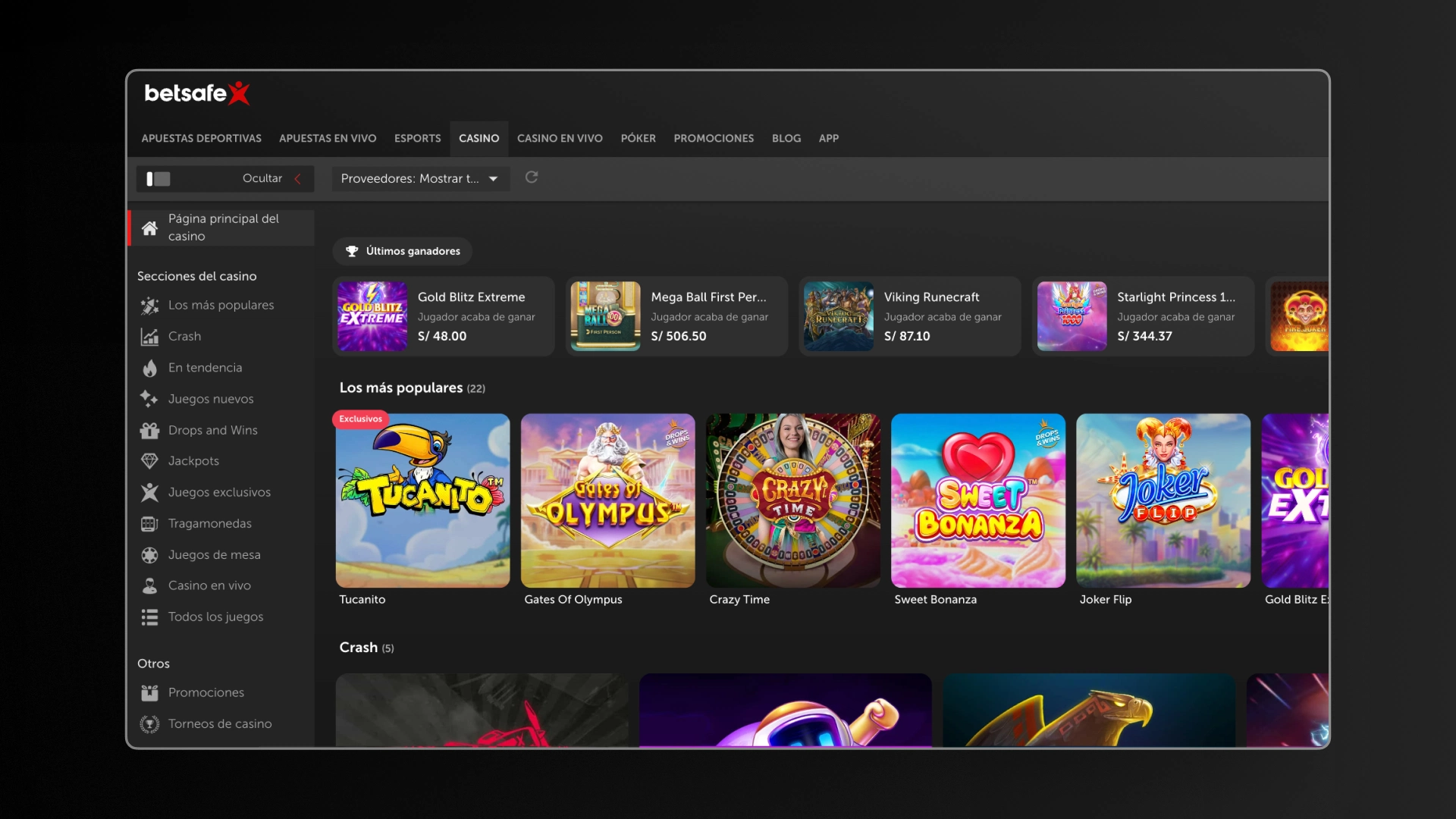Image resolution: width=1456 pixels, height=819 pixels.
Task: Click the Torneos de casino trophy icon
Action: (x=149, y=724)
